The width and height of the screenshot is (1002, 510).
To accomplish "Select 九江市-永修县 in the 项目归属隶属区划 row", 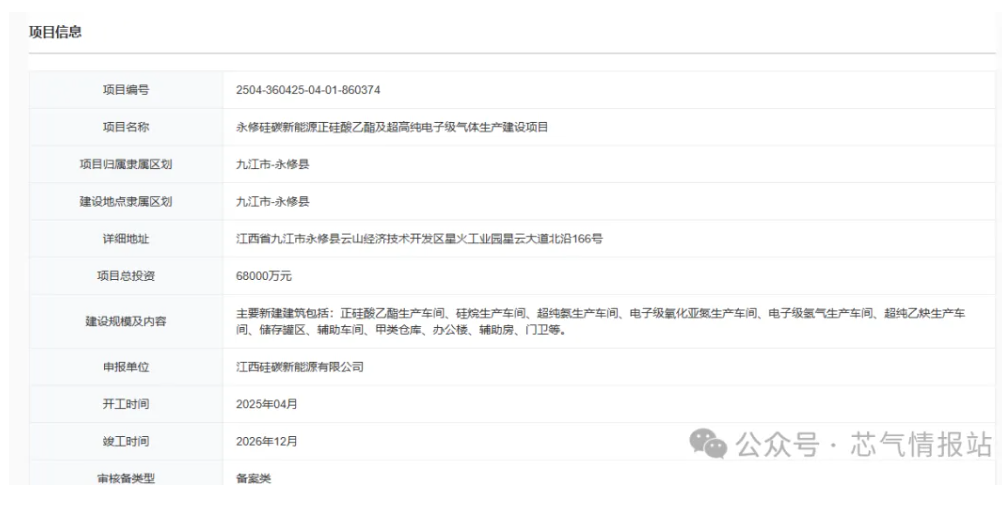I will coord(272,164).
